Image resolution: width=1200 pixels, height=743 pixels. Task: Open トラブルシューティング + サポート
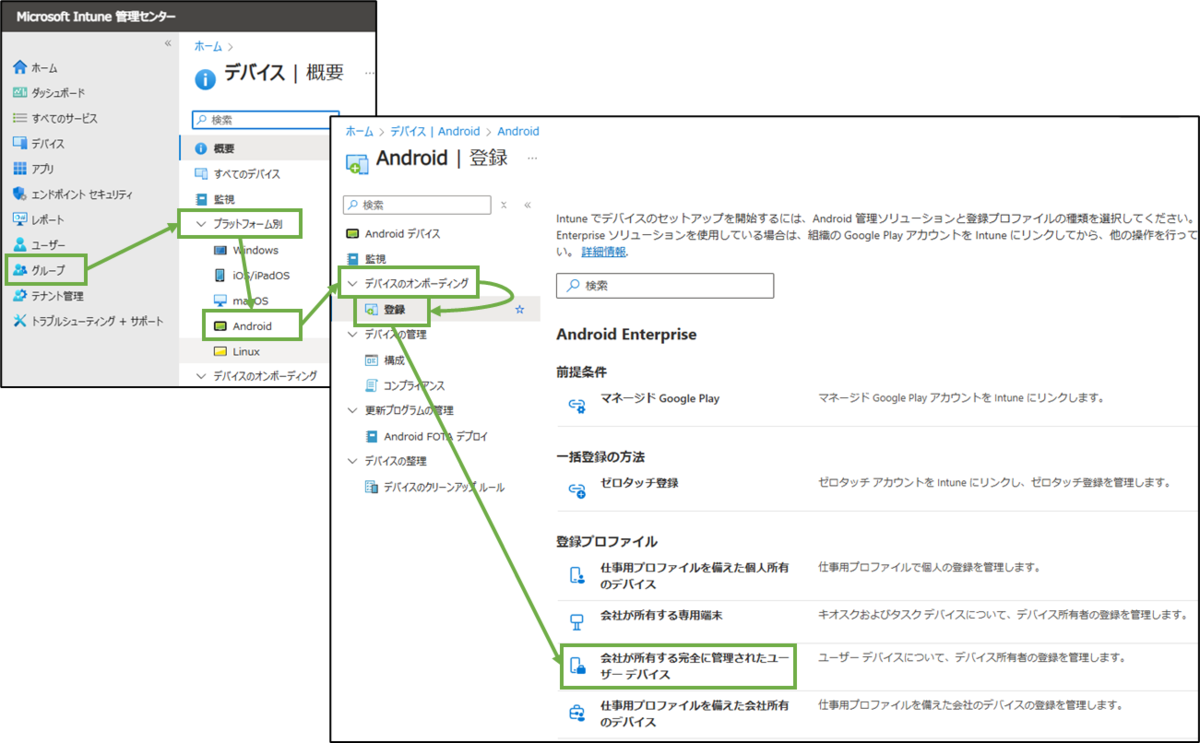[x=88, y=321]
